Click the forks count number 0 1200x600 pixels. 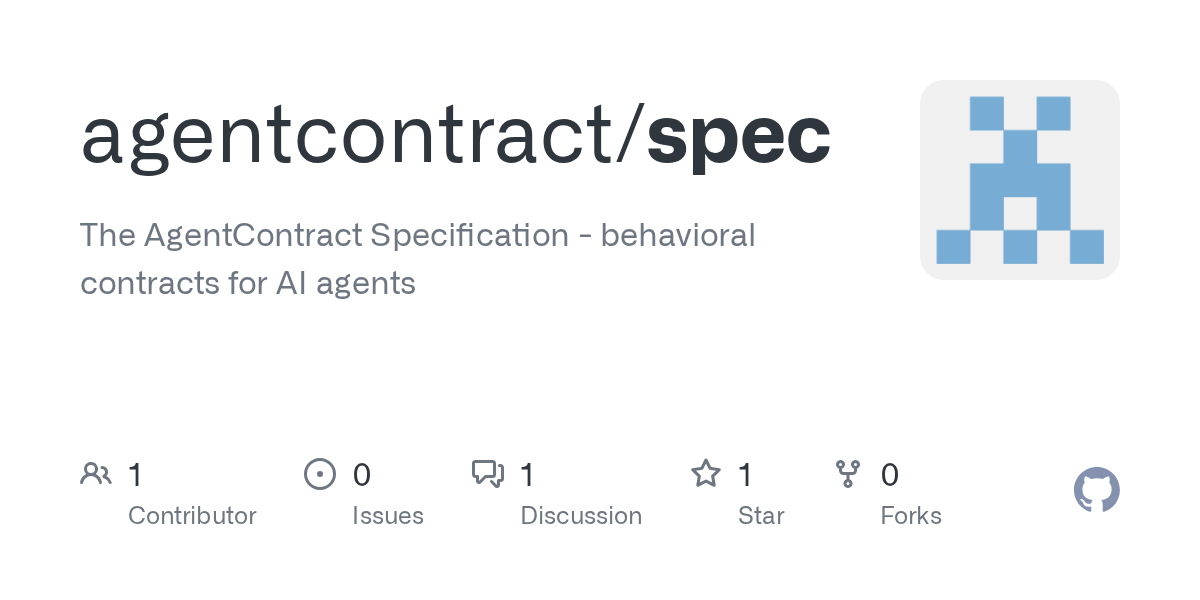[x=889, y=475]
